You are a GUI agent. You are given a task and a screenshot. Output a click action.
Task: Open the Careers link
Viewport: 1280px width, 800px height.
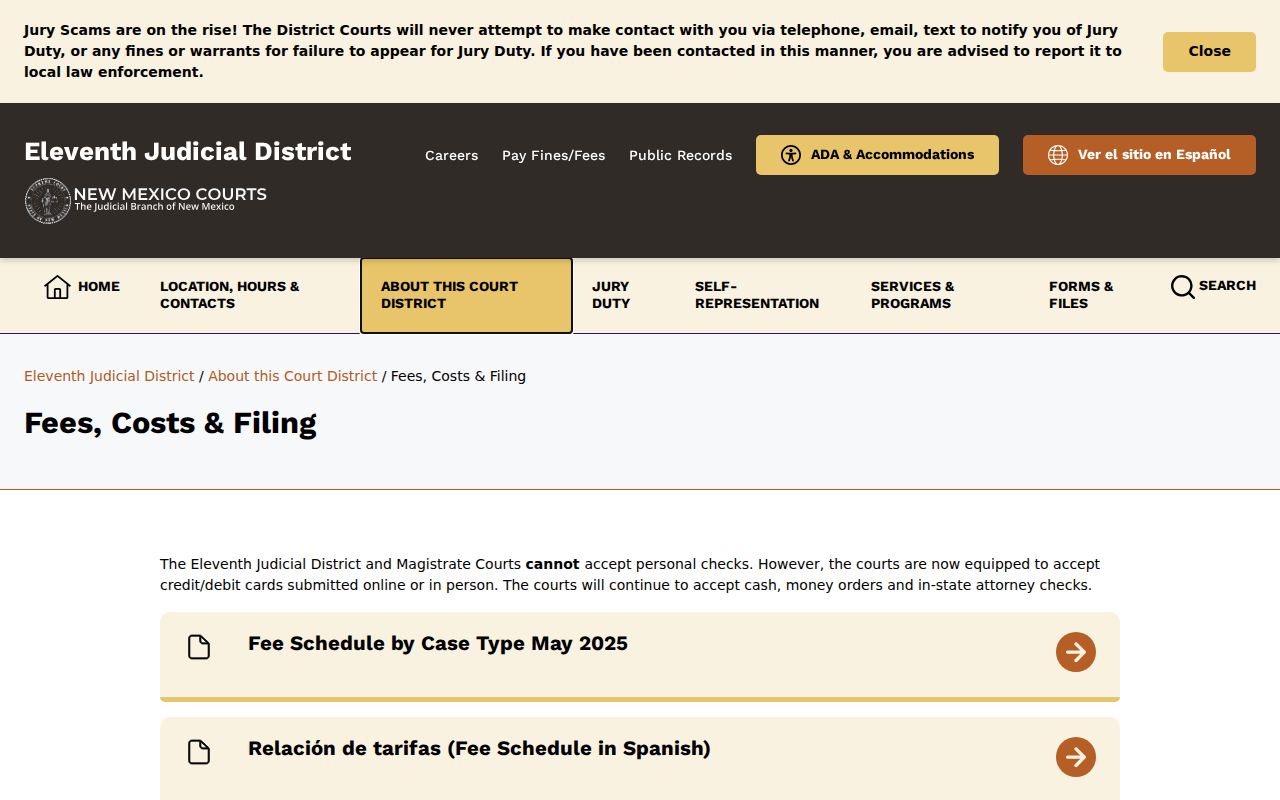[451, 155]
